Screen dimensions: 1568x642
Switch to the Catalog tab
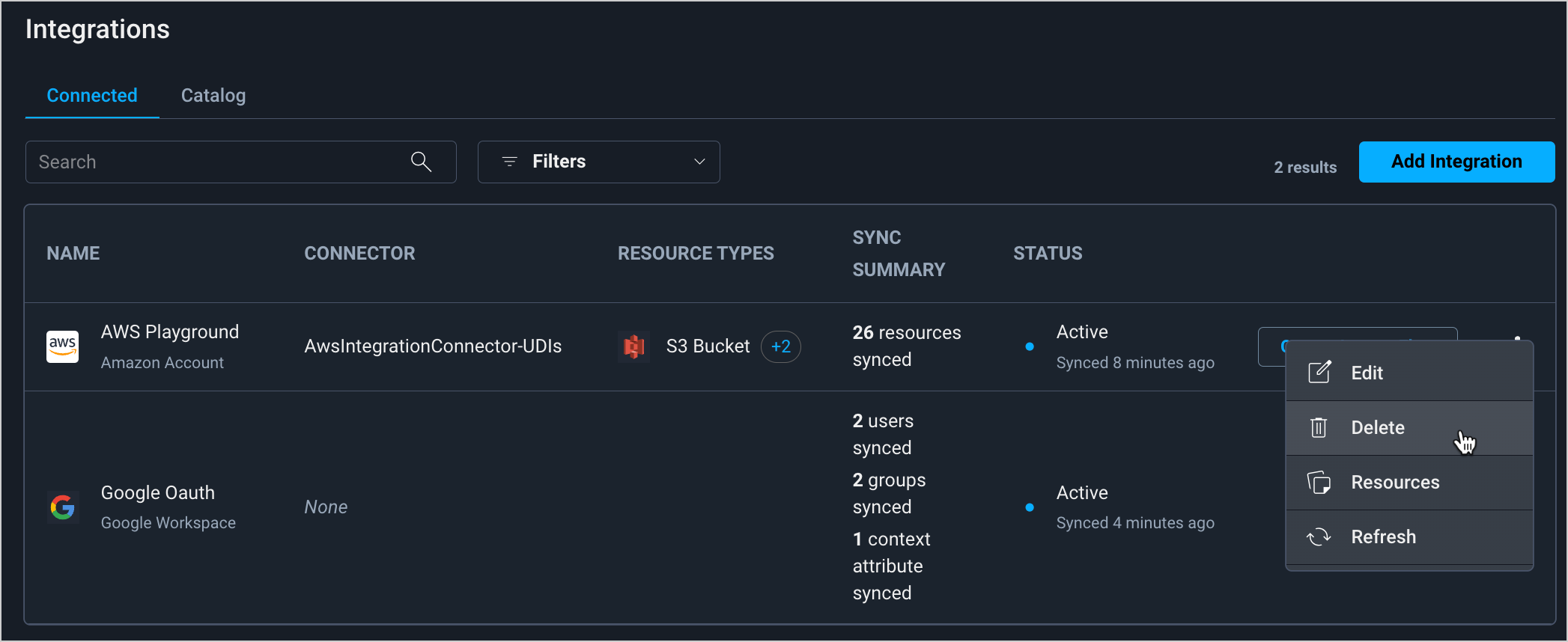(x=213, y=96)
